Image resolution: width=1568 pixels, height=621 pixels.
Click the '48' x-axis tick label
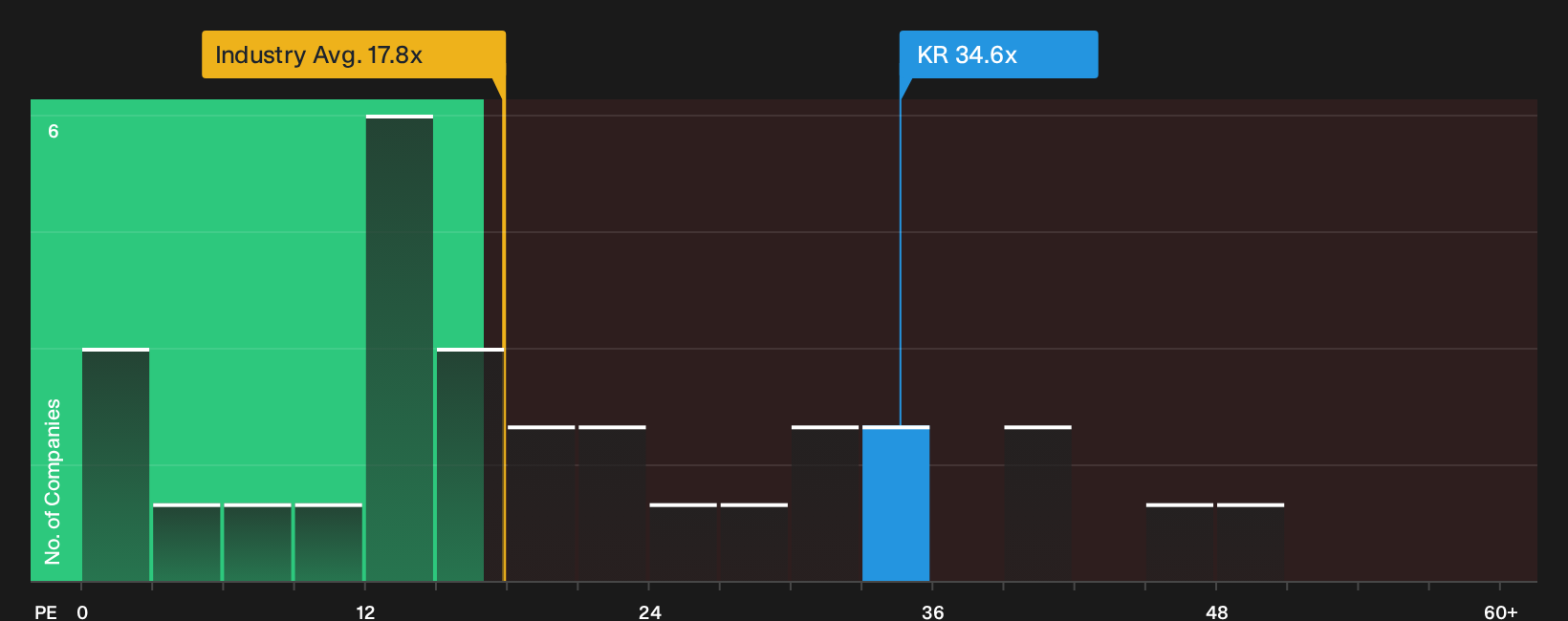pos(1216,611)
